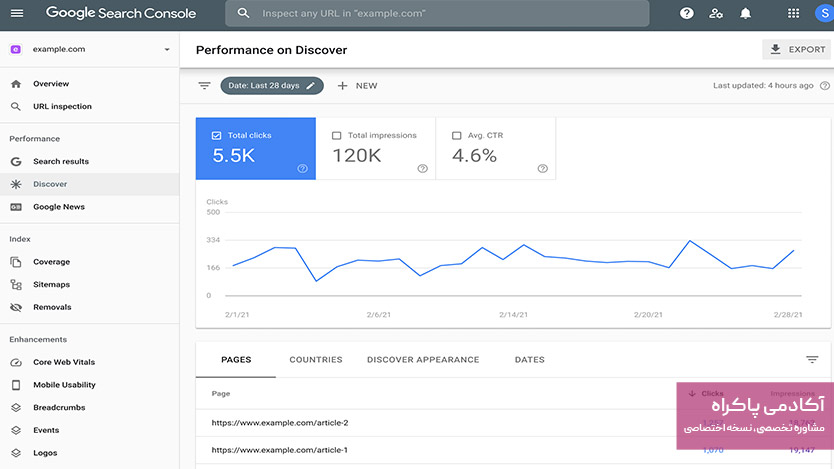Open the Coverage report

coord(52,262)
